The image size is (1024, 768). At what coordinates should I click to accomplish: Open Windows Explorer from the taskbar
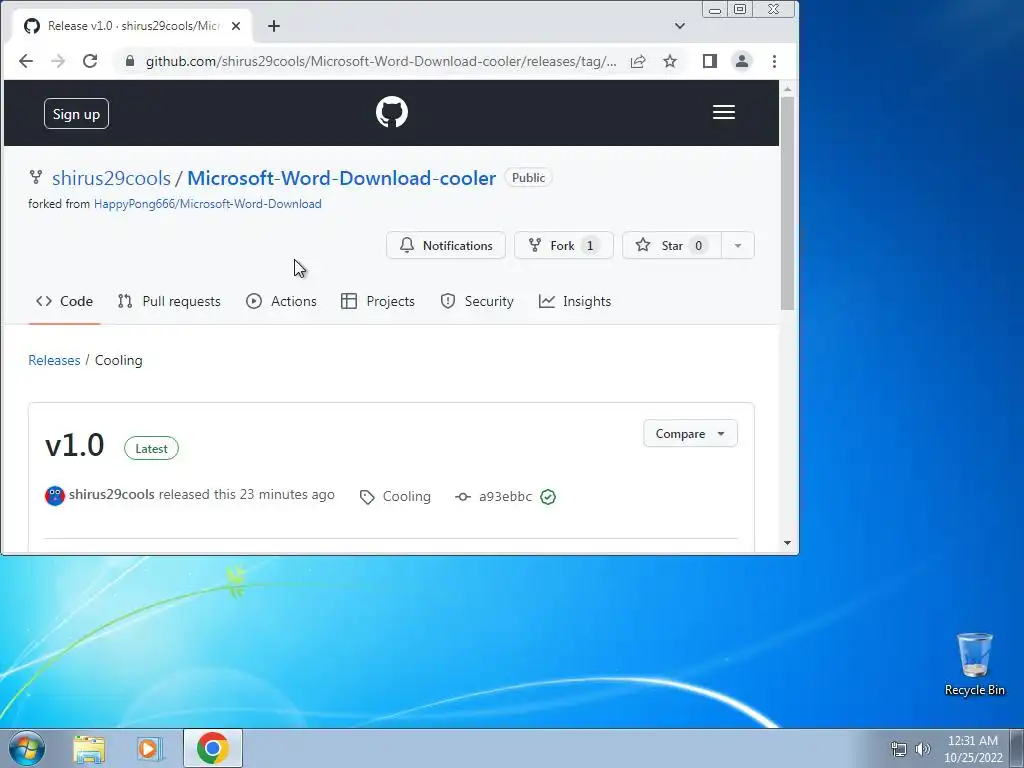[x=89, y=749]
